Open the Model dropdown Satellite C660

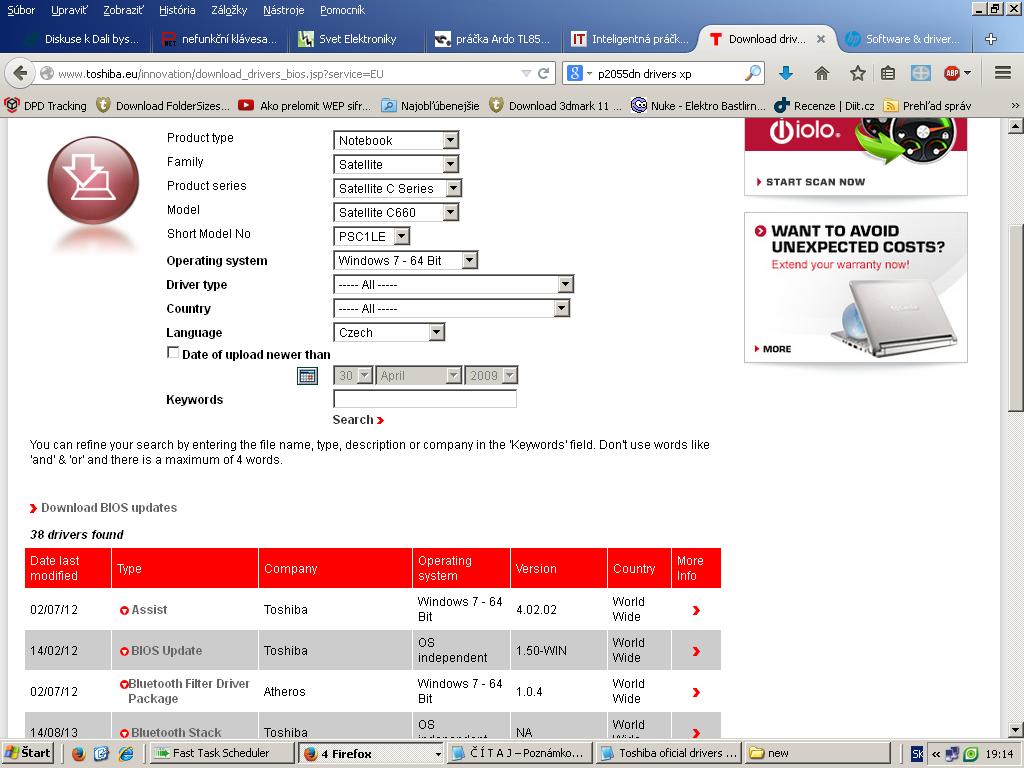(396, 212)
